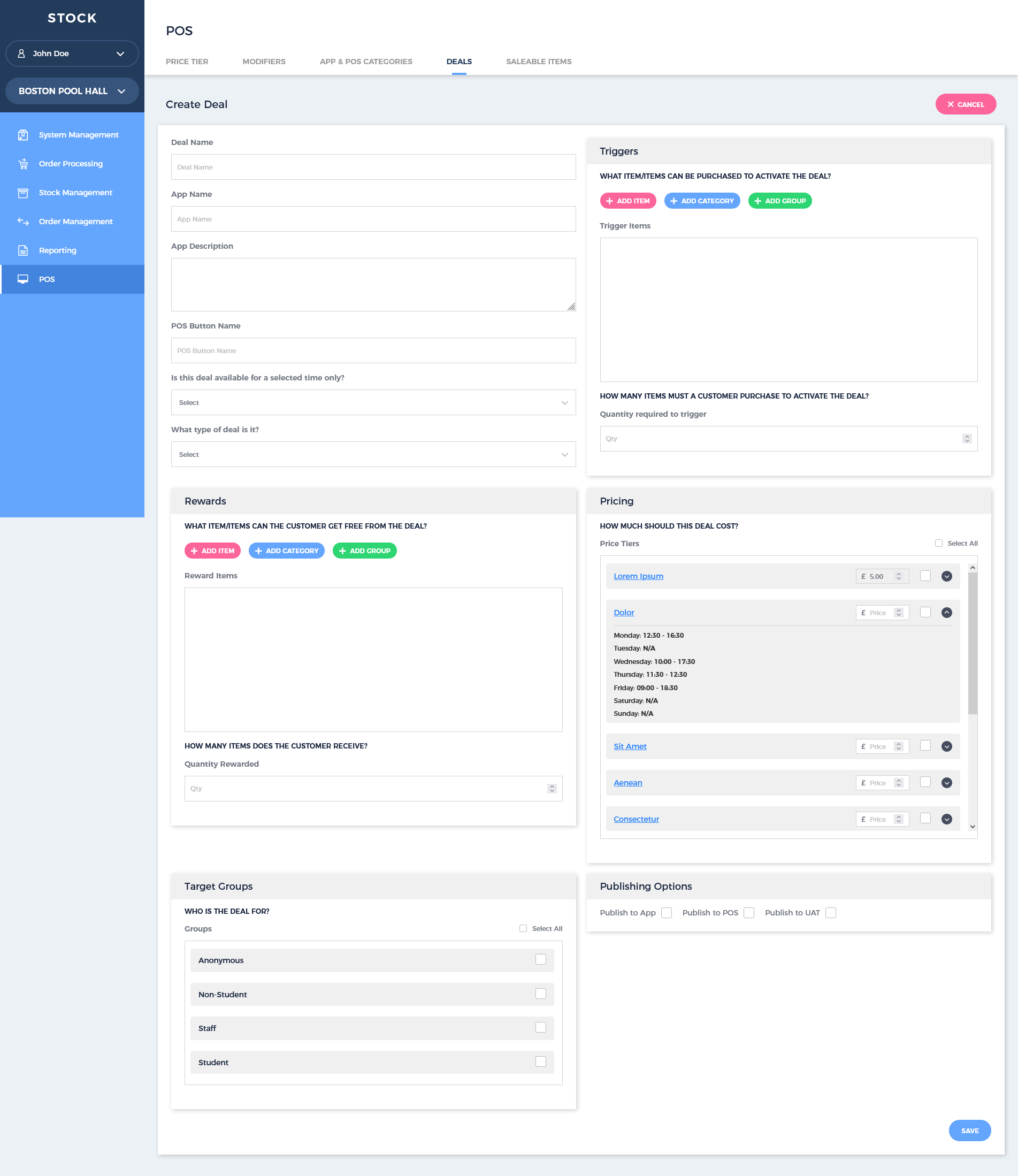Collapse the Dolor price tier details
Viewport: 1018px width, 1176px height.
tap(946, 613)
